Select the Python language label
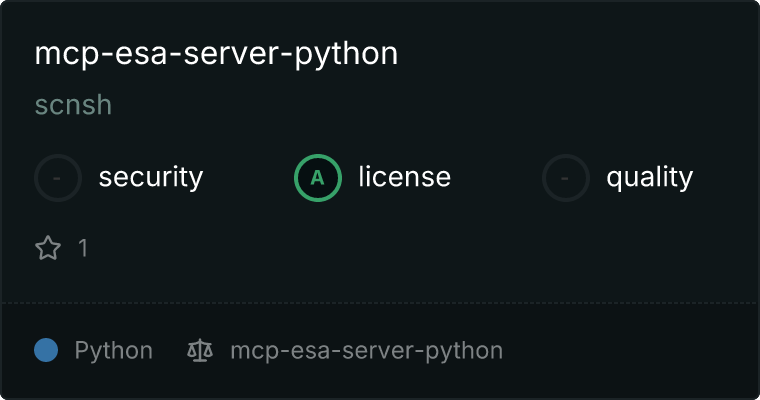This screenshot has height=400, width=760. tap(113, 351)
